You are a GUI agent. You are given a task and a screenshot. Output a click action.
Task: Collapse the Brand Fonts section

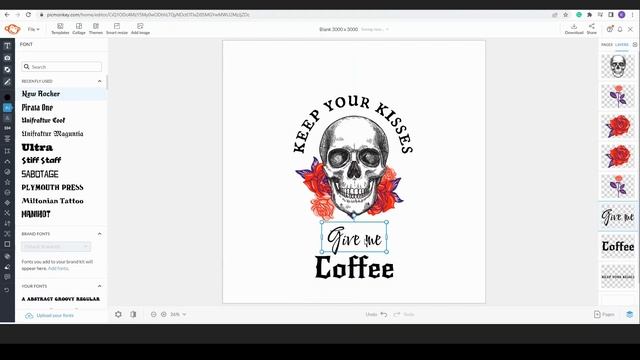point(100,234)
